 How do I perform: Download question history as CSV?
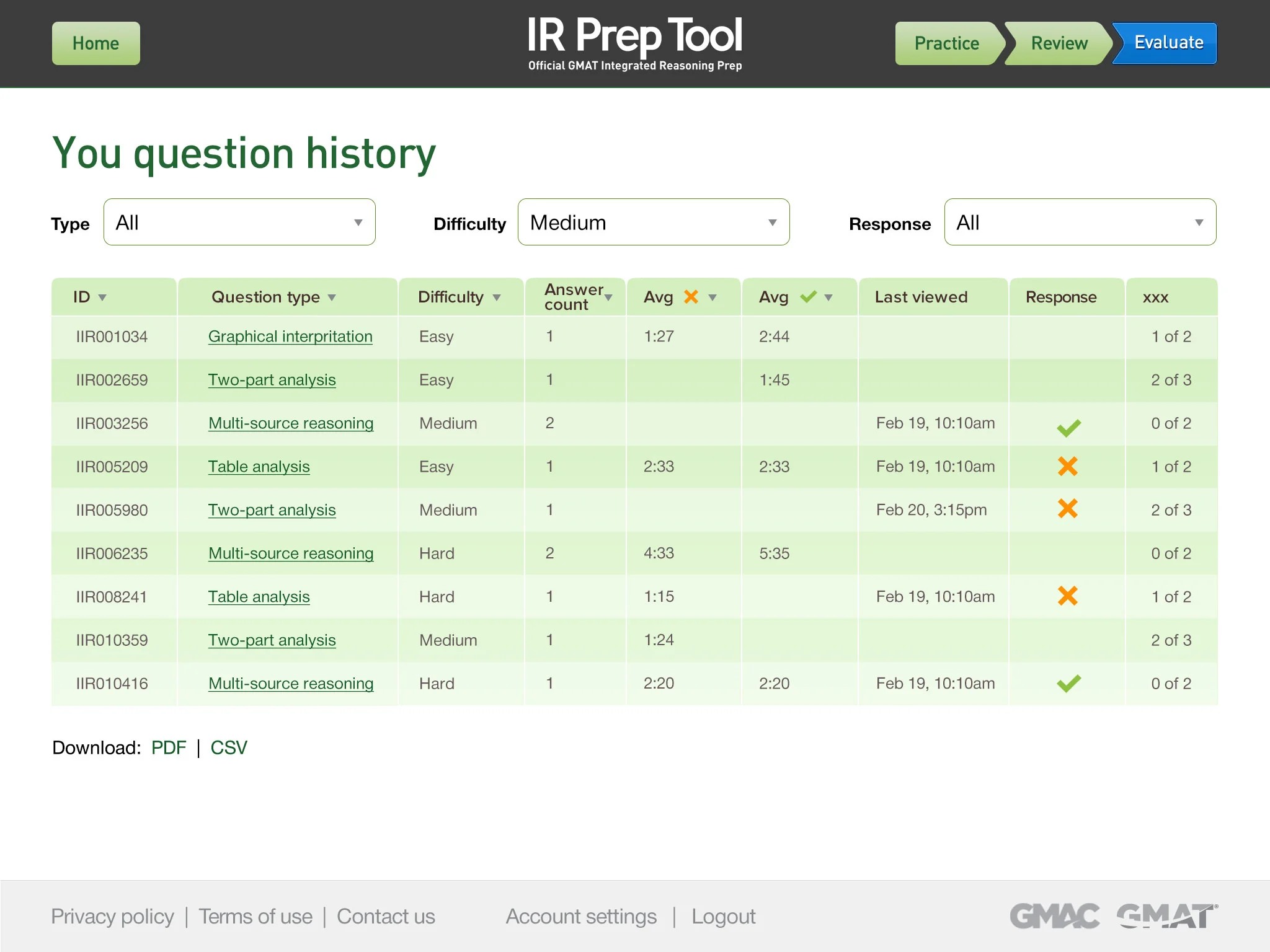coord(229,748)
